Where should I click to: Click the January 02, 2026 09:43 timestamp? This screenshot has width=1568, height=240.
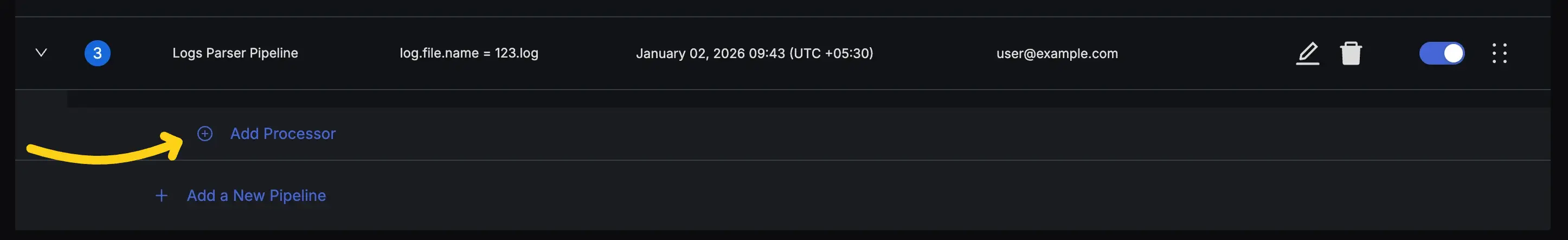(x=710, y=53)
